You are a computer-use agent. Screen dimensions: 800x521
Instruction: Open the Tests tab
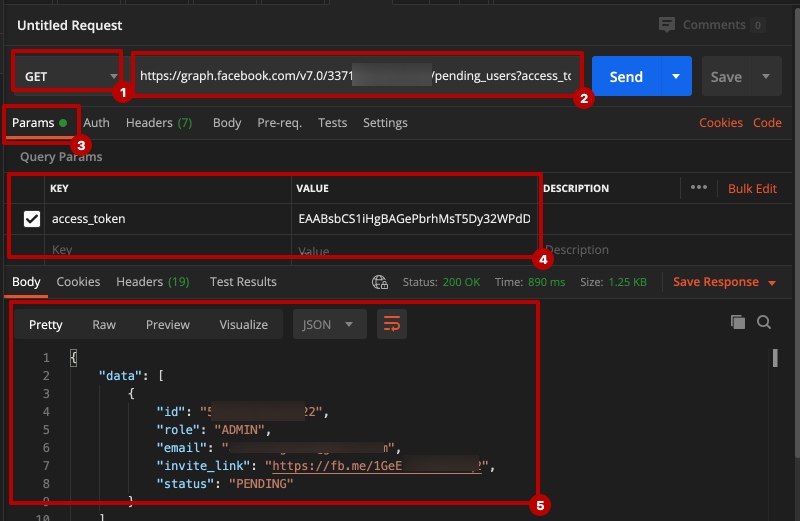(332, 123)
